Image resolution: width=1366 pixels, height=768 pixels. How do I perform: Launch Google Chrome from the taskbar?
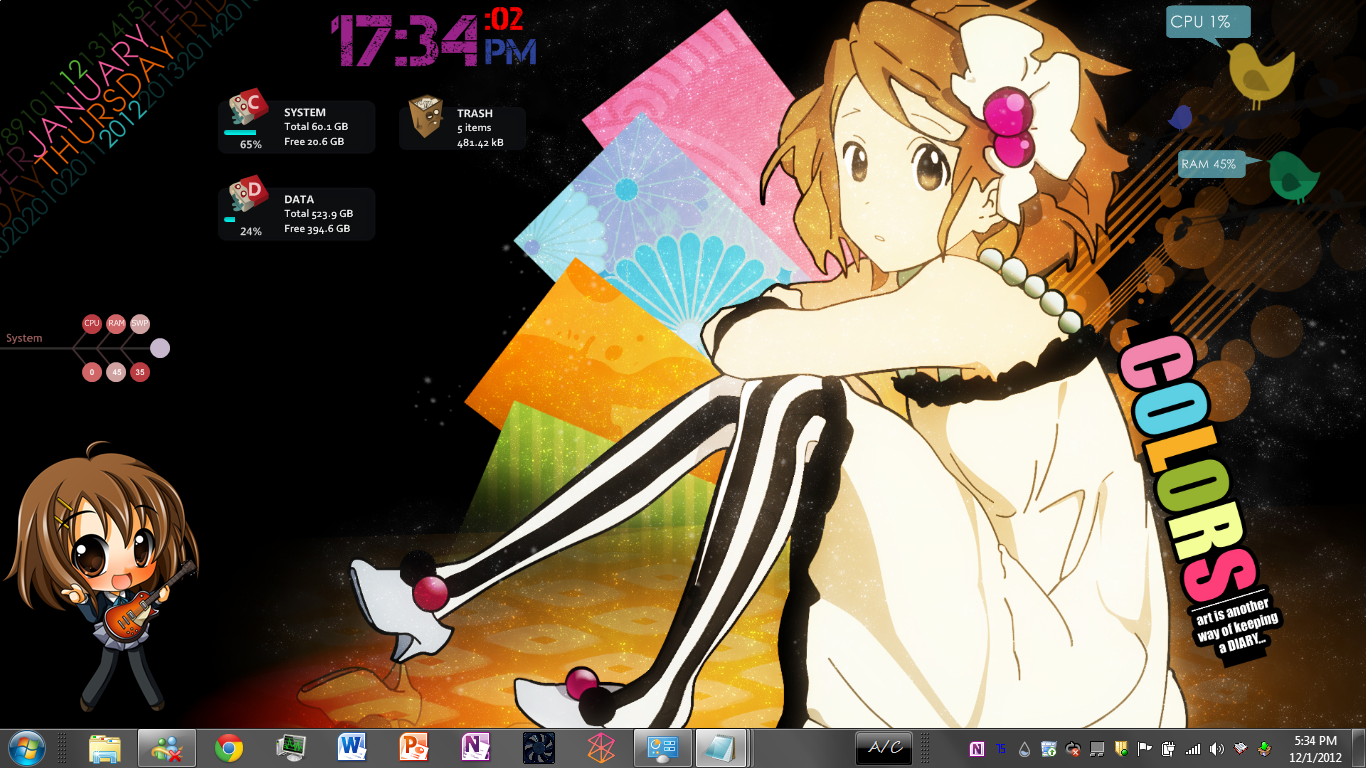[x=229, y=748]
